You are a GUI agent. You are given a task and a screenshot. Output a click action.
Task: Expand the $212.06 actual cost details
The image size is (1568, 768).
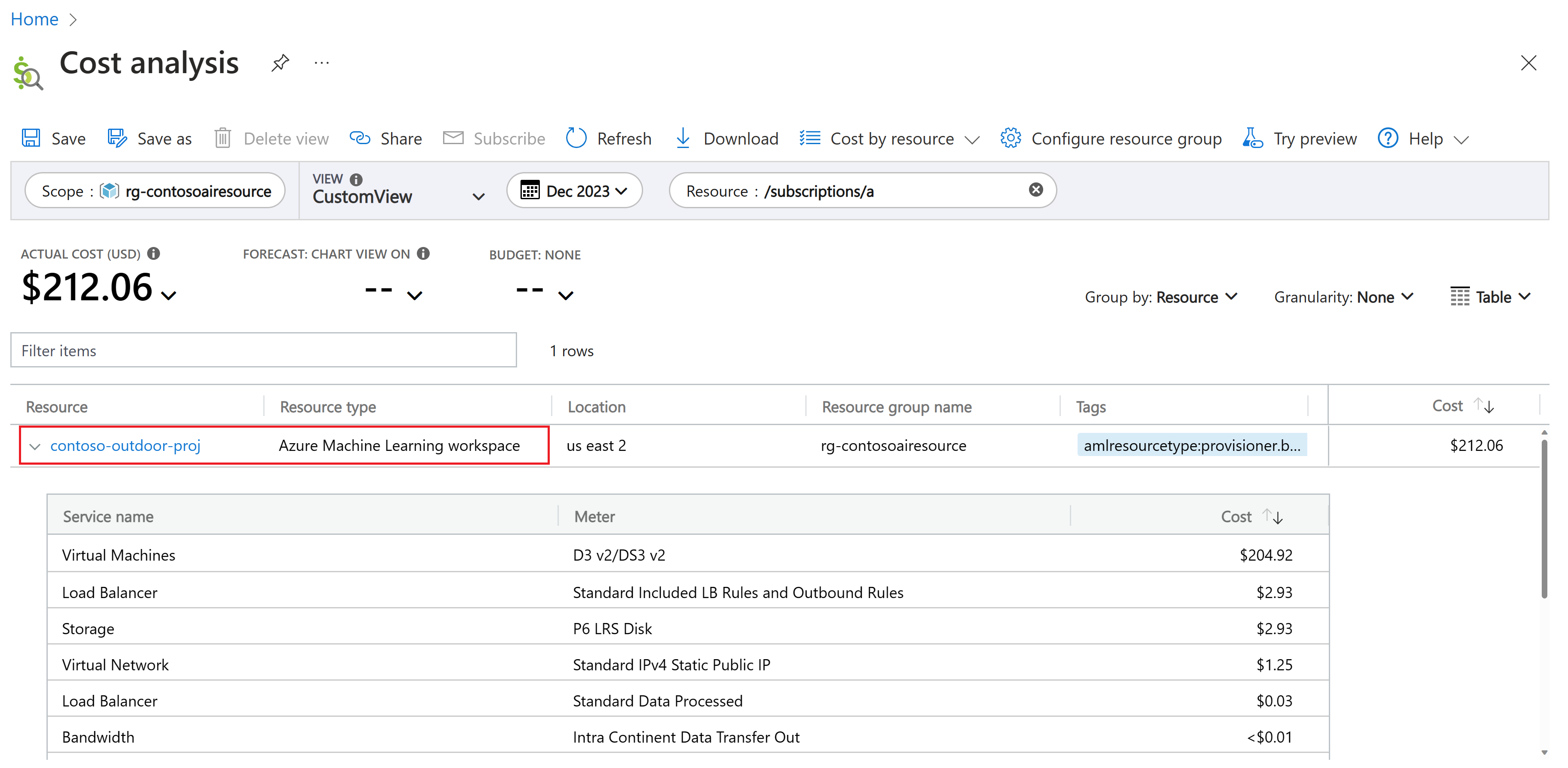coord(169,296)
